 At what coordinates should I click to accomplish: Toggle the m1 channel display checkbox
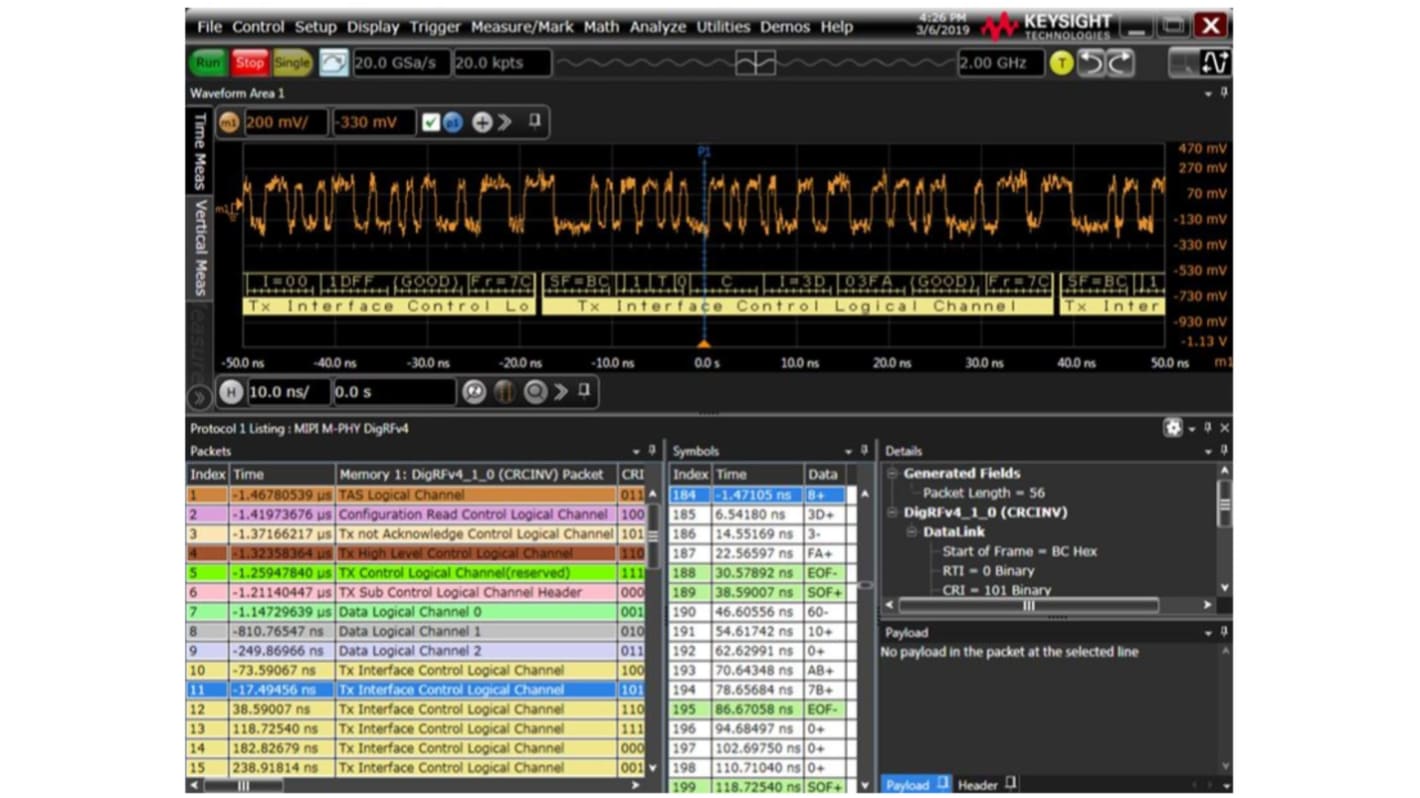coord(431,122)
